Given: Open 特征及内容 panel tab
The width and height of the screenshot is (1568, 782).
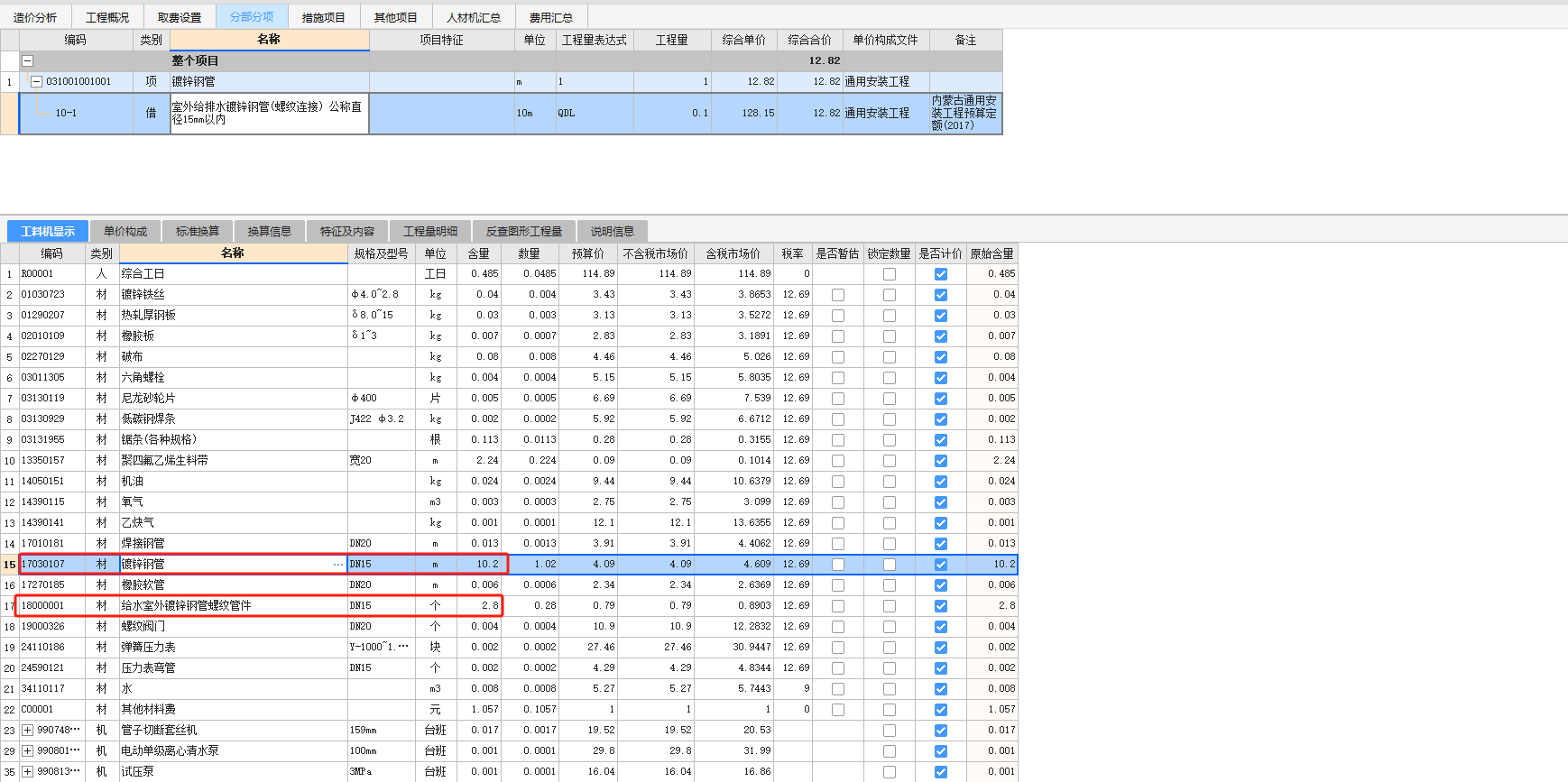Looking at the screenshot, I should (347, 232).
